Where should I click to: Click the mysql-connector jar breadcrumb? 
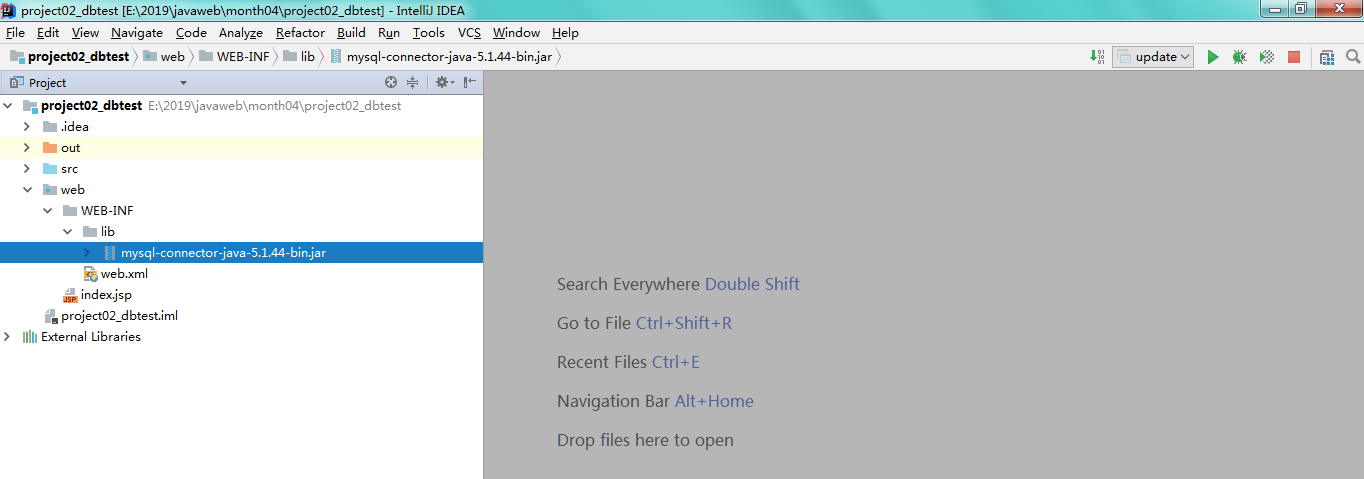point(441,57)
